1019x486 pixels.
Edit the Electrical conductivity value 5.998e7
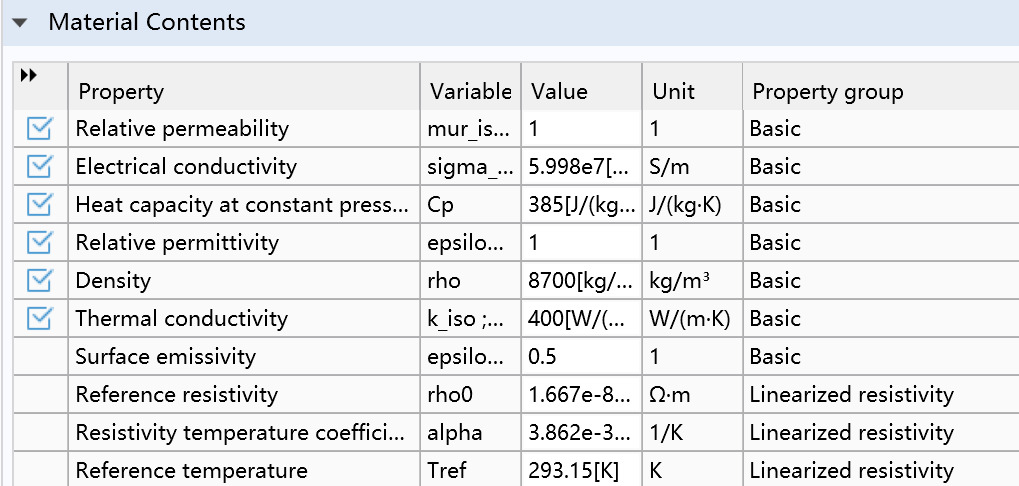pos(581,166)
